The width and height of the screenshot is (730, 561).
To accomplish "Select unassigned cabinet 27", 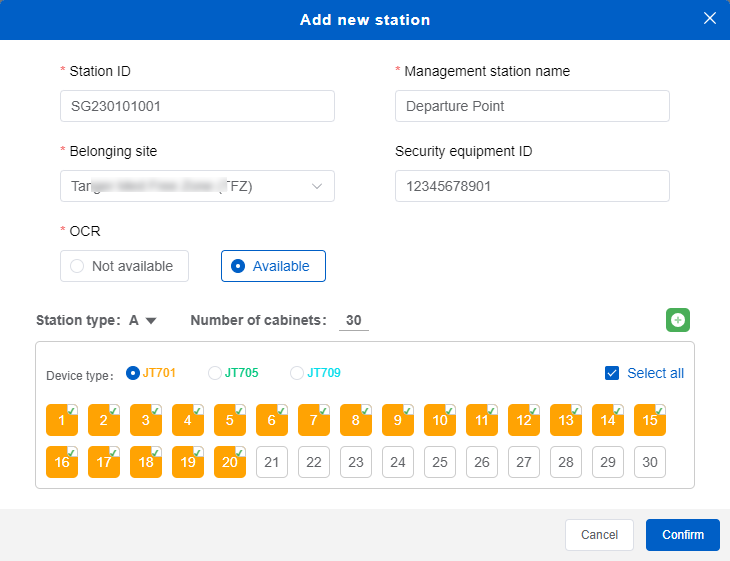I will click(524, 462).
